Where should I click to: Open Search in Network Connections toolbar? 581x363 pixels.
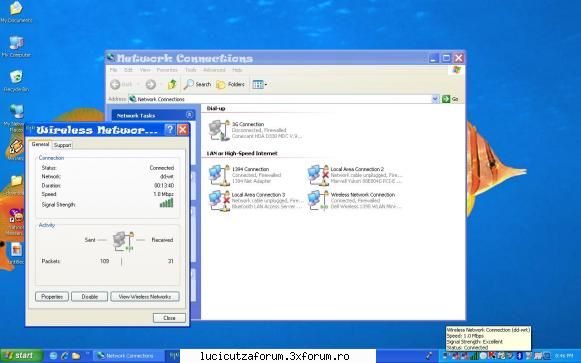pos(197,84)
